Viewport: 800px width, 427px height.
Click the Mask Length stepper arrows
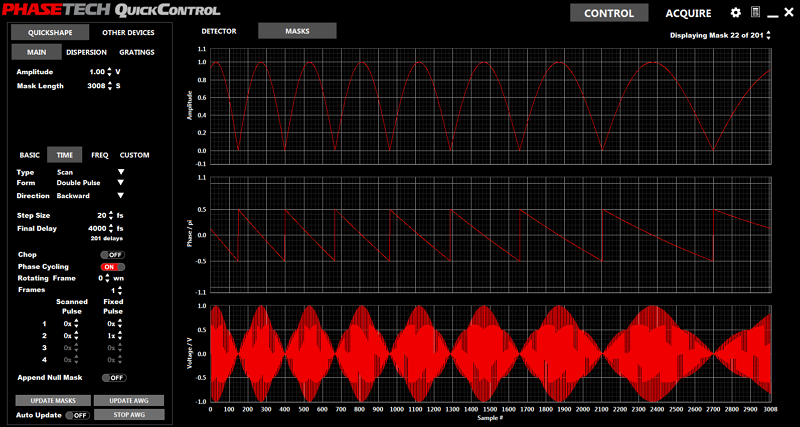coord(110,86)
